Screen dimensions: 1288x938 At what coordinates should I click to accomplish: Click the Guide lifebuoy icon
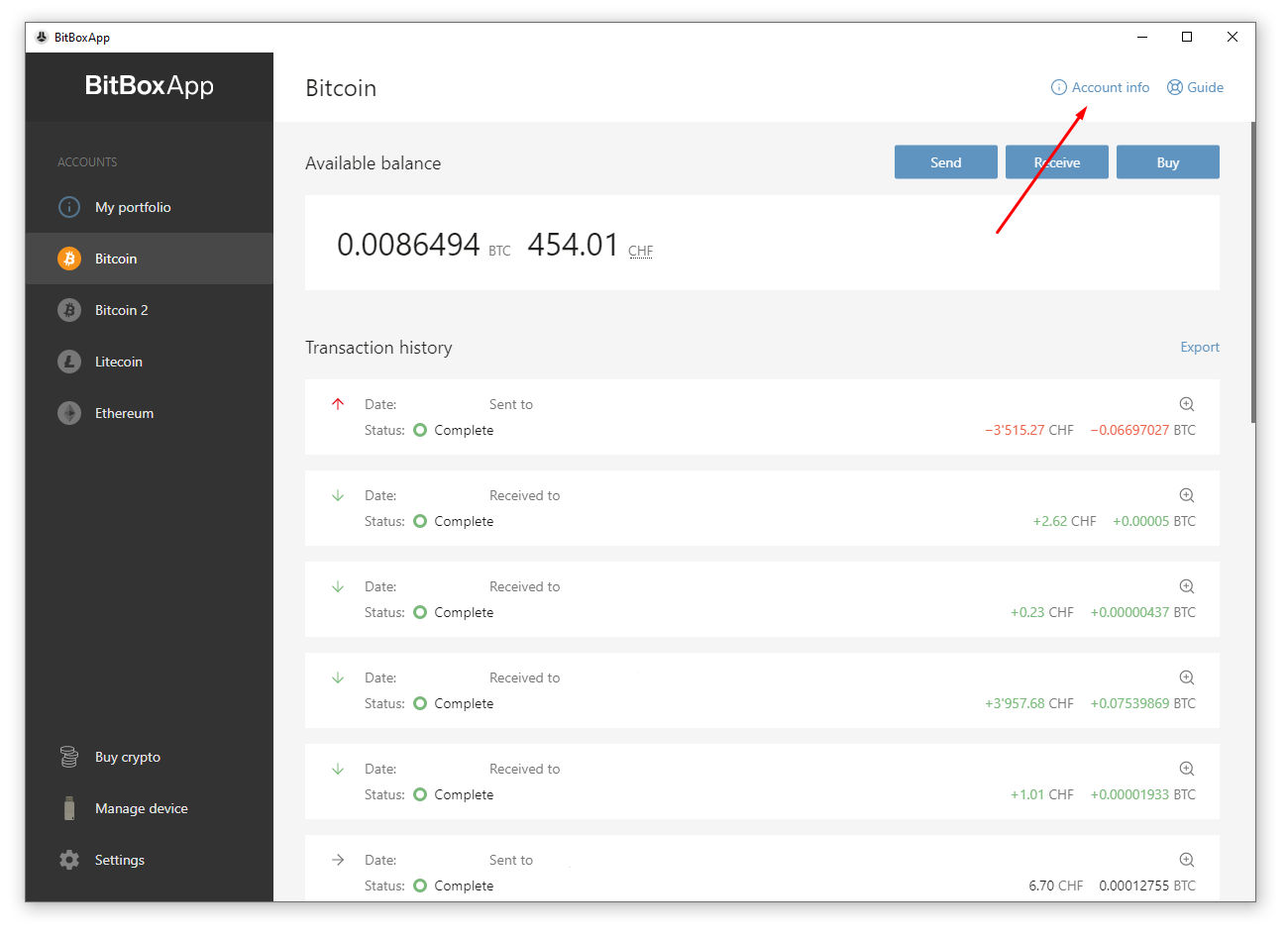click(1175, 87)
